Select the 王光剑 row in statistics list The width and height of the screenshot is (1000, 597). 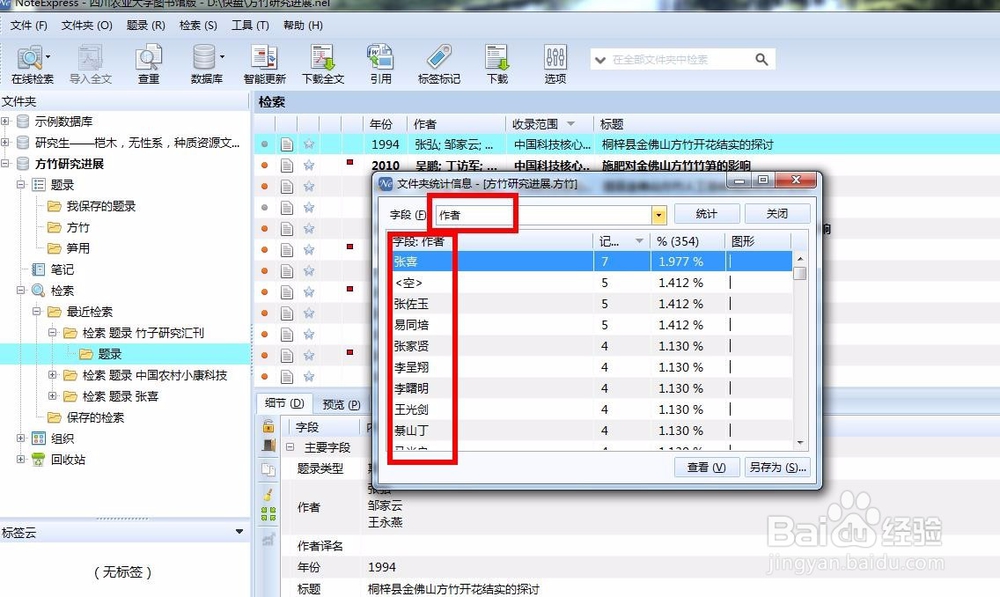(x=591, y=409)
